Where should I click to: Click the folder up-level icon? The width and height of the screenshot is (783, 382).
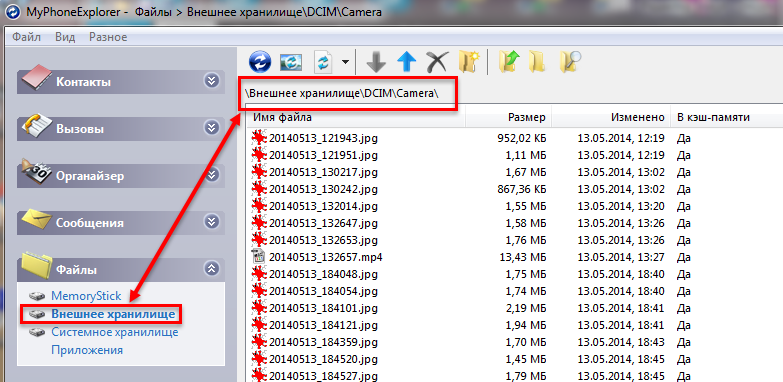point(509,62)
